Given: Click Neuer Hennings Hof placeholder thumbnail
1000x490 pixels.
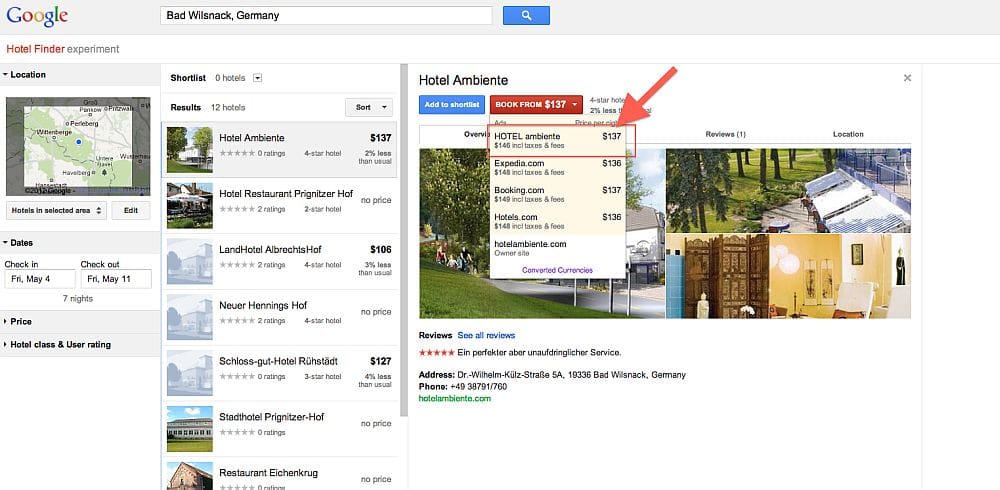Looking at the screenshot, I should pos(189,317).
